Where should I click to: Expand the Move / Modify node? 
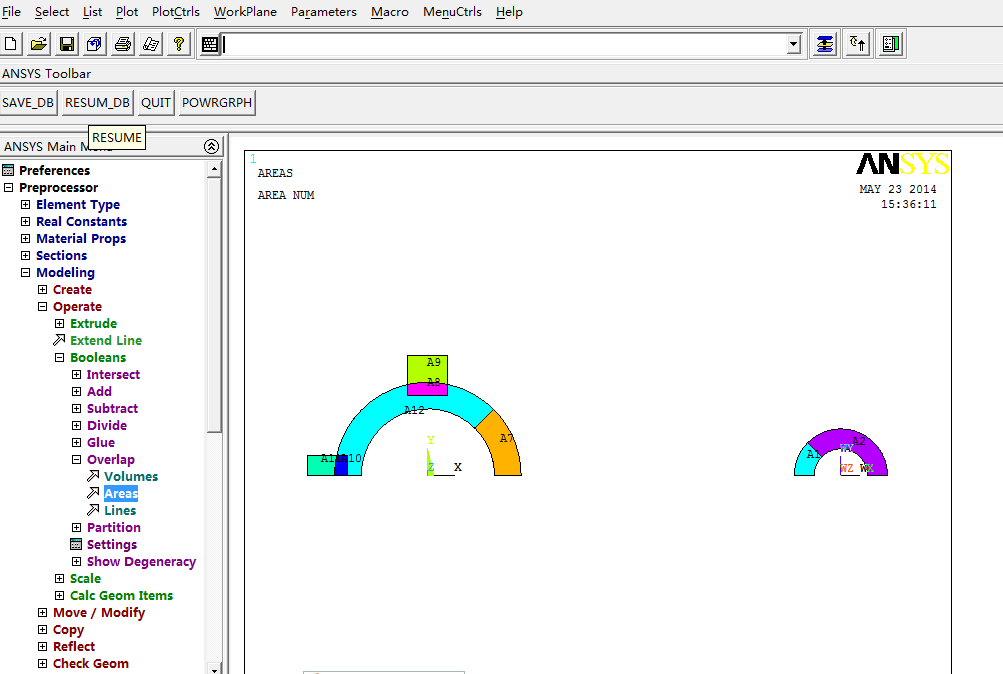pos(42,613)
